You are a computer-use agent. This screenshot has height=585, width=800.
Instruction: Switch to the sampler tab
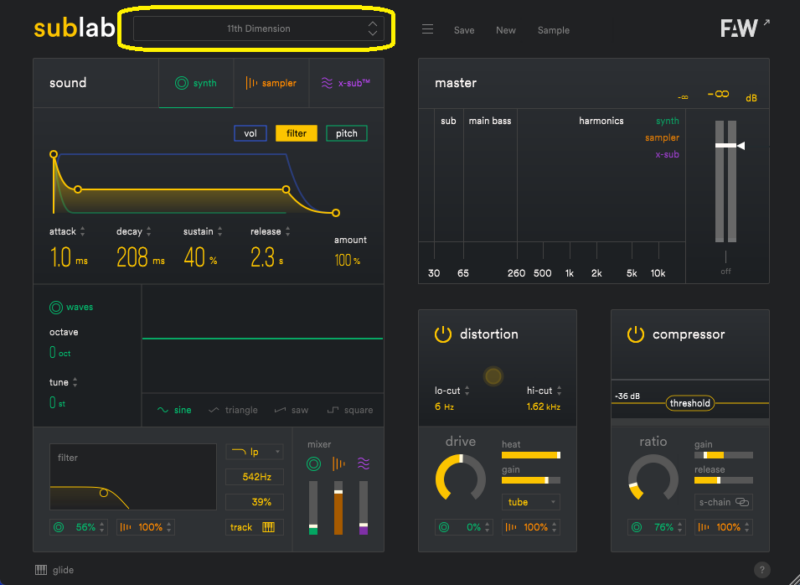pyautogui.click(x=271, y=83)
